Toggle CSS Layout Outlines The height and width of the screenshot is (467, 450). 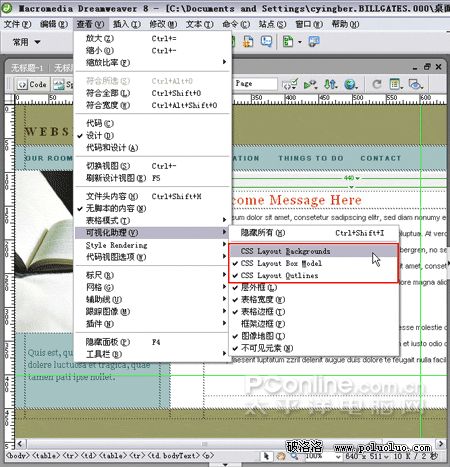coord(314,275)
